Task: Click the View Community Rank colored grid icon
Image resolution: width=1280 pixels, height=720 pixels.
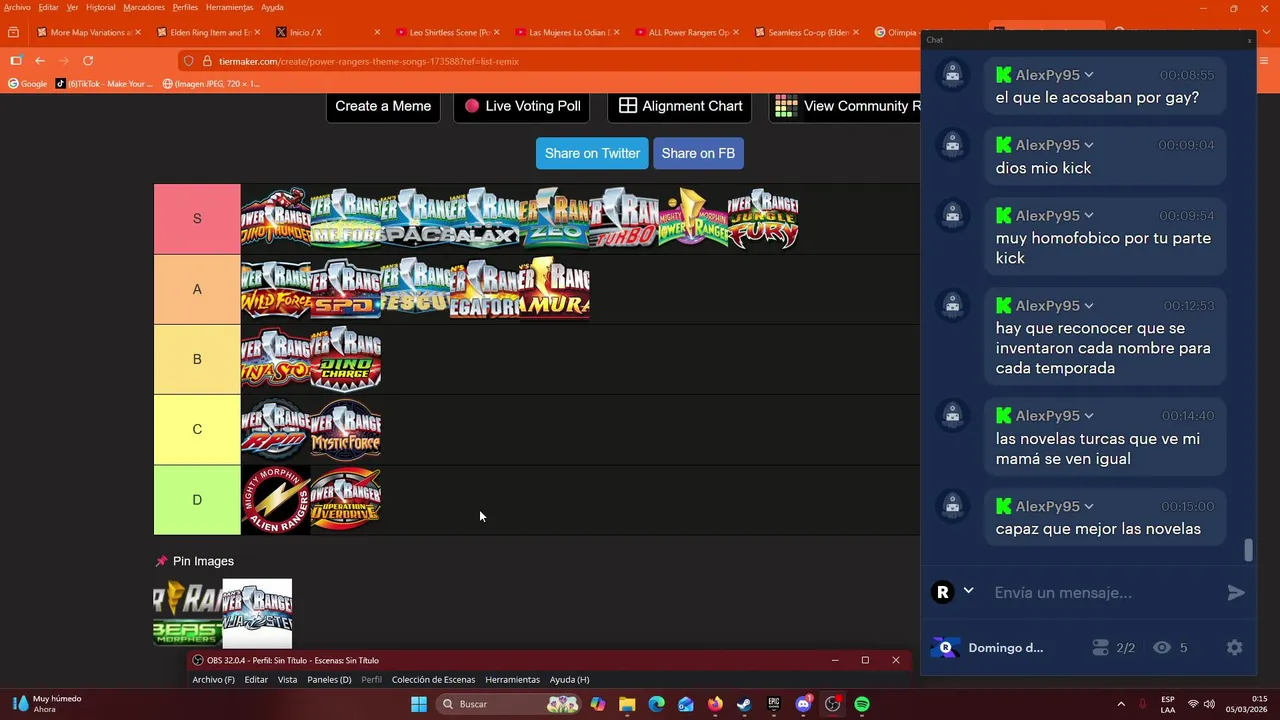Action: [786, 106]
